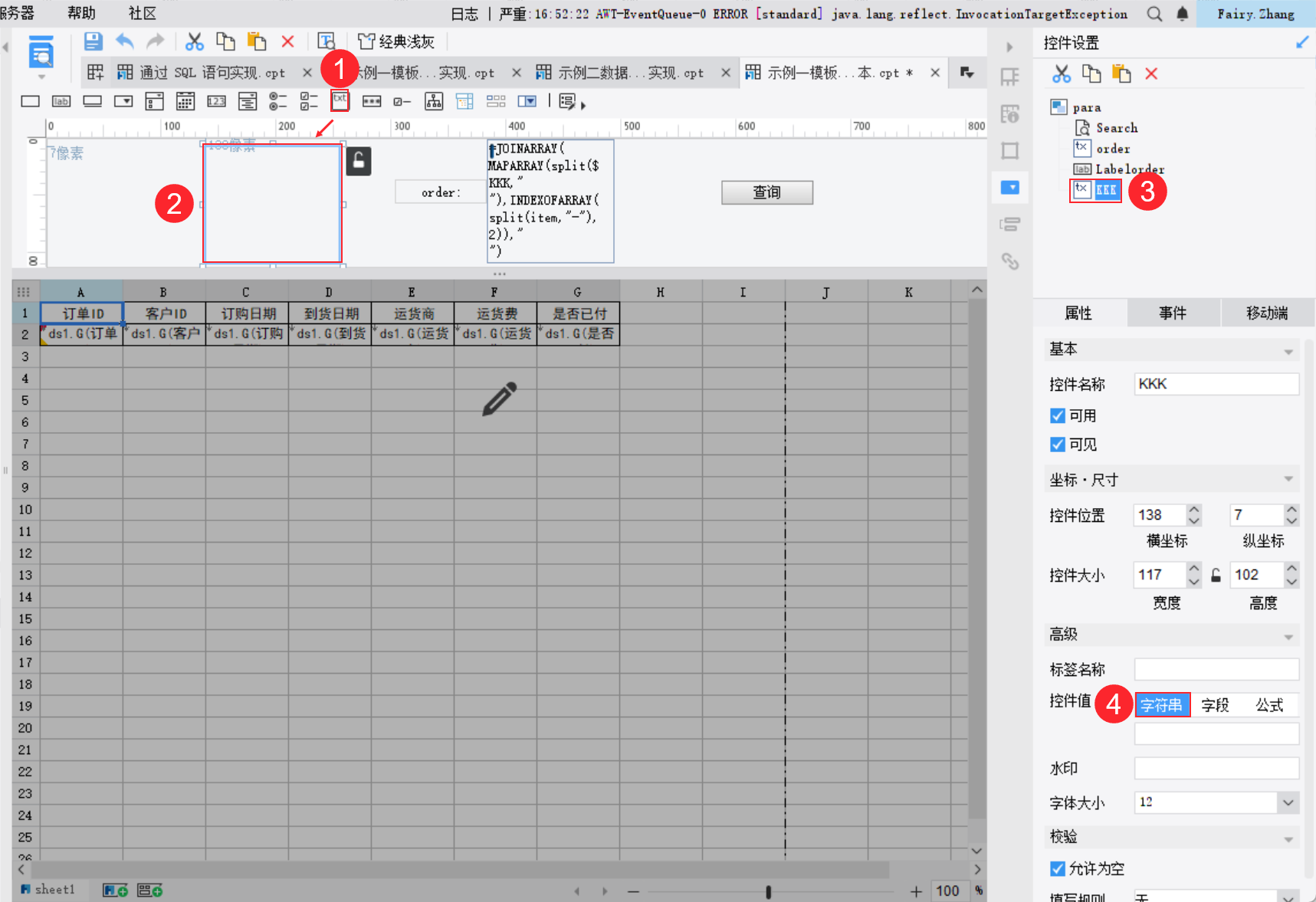
Task: Click the paste icon in main toolbar
Action: pos(257,41)
